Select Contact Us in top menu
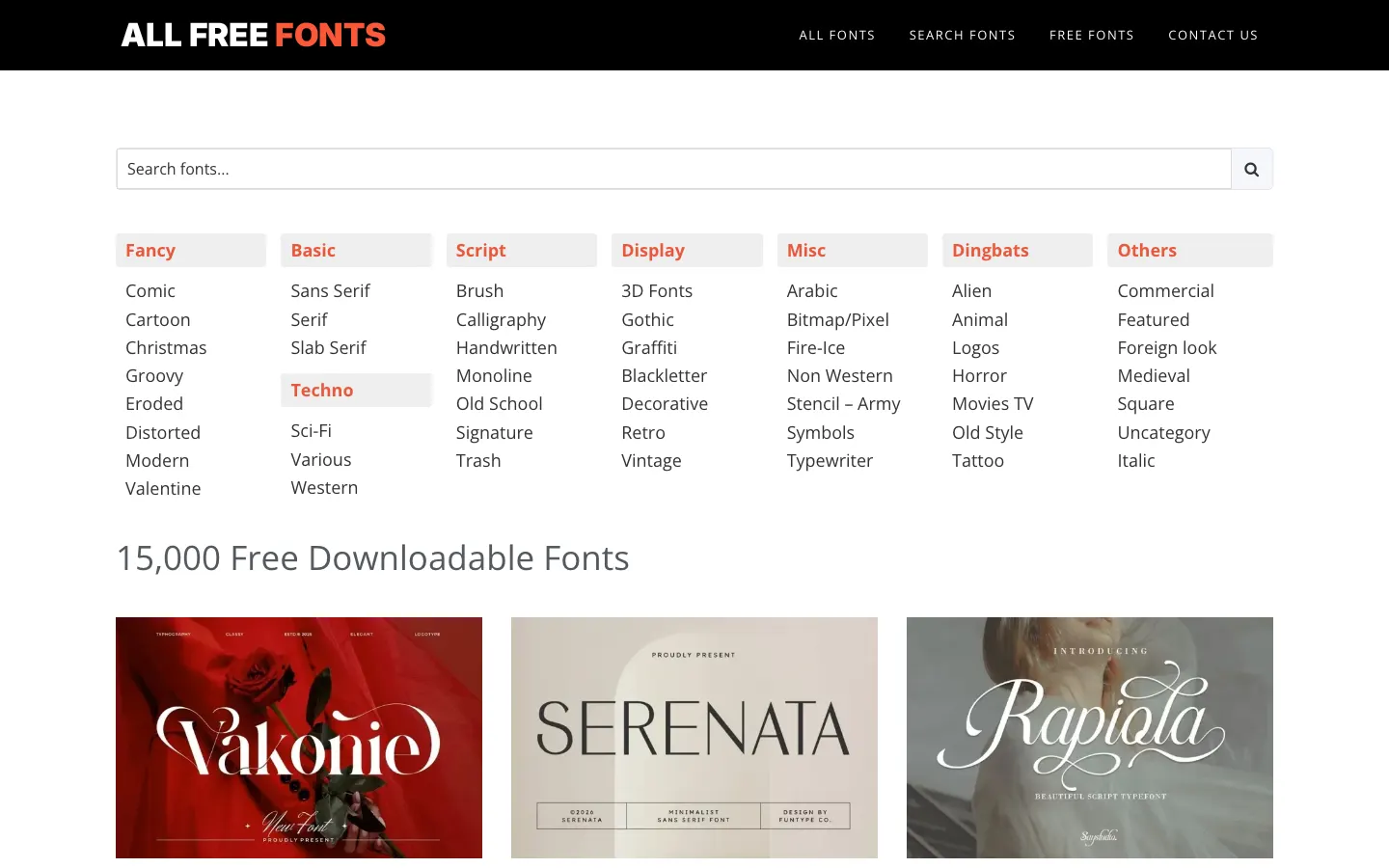Screen dimensions: 1389x868 [1212, 35]
